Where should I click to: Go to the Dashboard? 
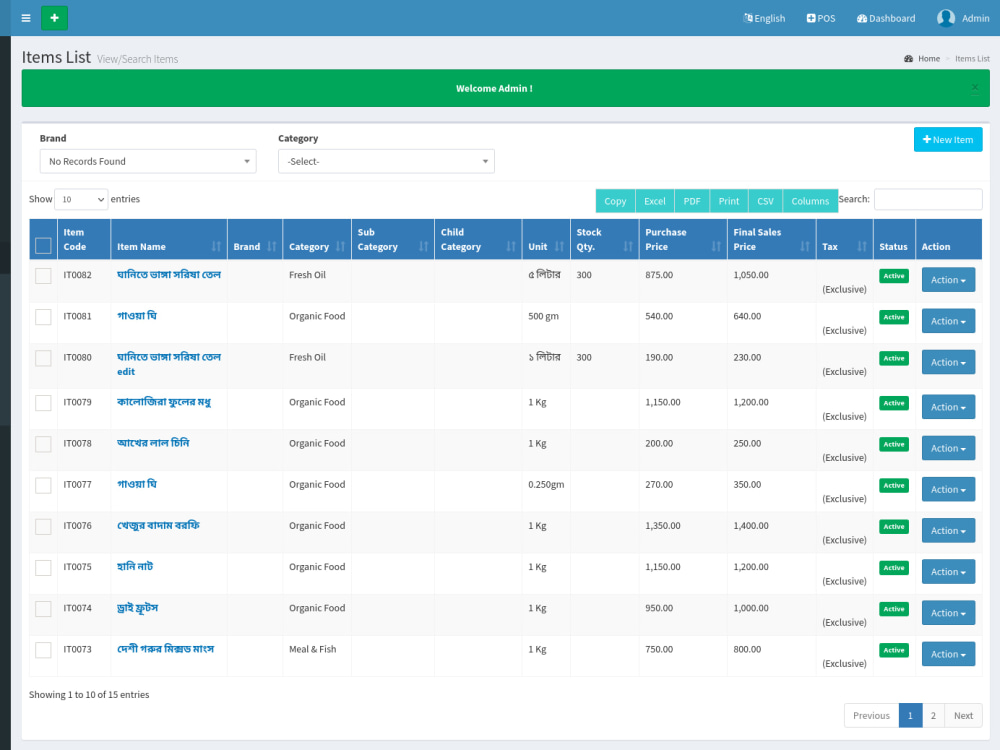click(886, 18)
